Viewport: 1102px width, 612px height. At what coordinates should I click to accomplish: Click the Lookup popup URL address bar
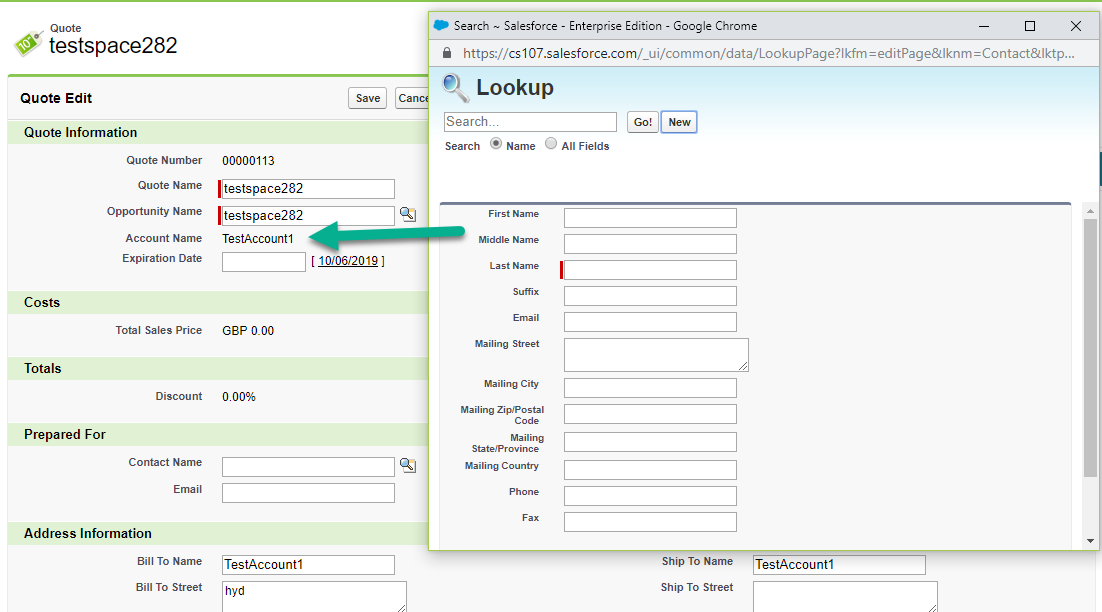click(x=768, y=53)
